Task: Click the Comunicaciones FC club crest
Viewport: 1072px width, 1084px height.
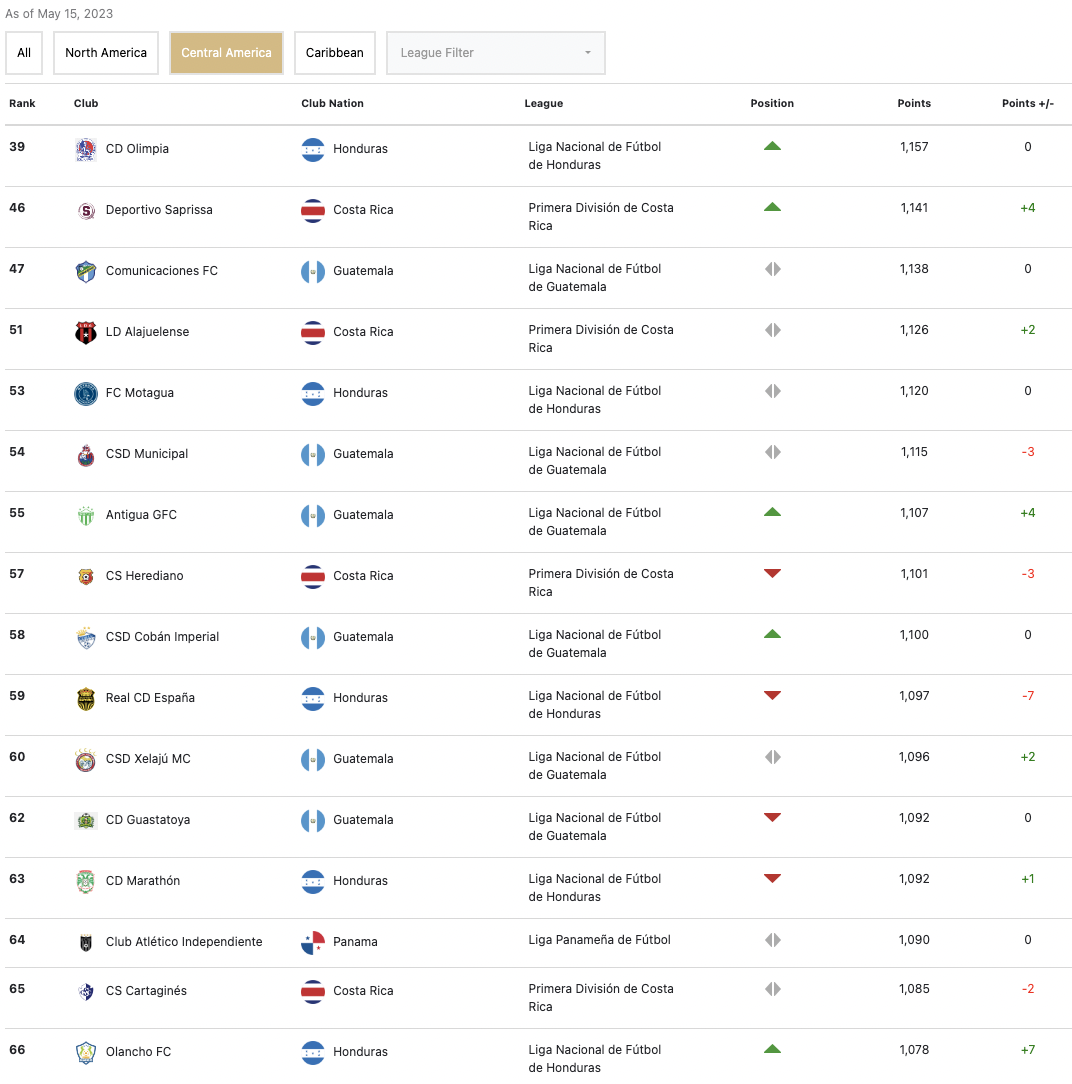Action: pos(86,271)
